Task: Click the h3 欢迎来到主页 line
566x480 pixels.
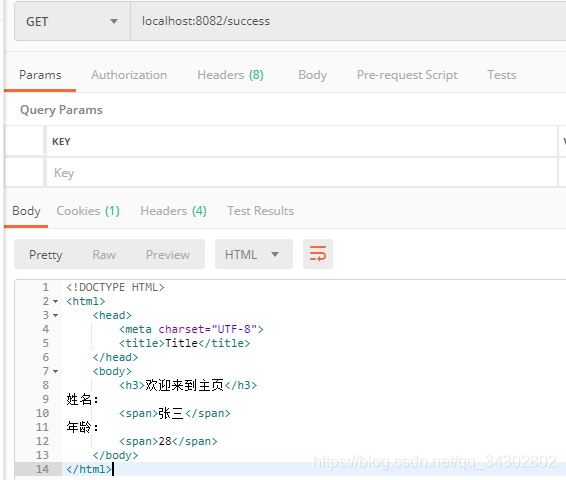Action: click(188, 385)
